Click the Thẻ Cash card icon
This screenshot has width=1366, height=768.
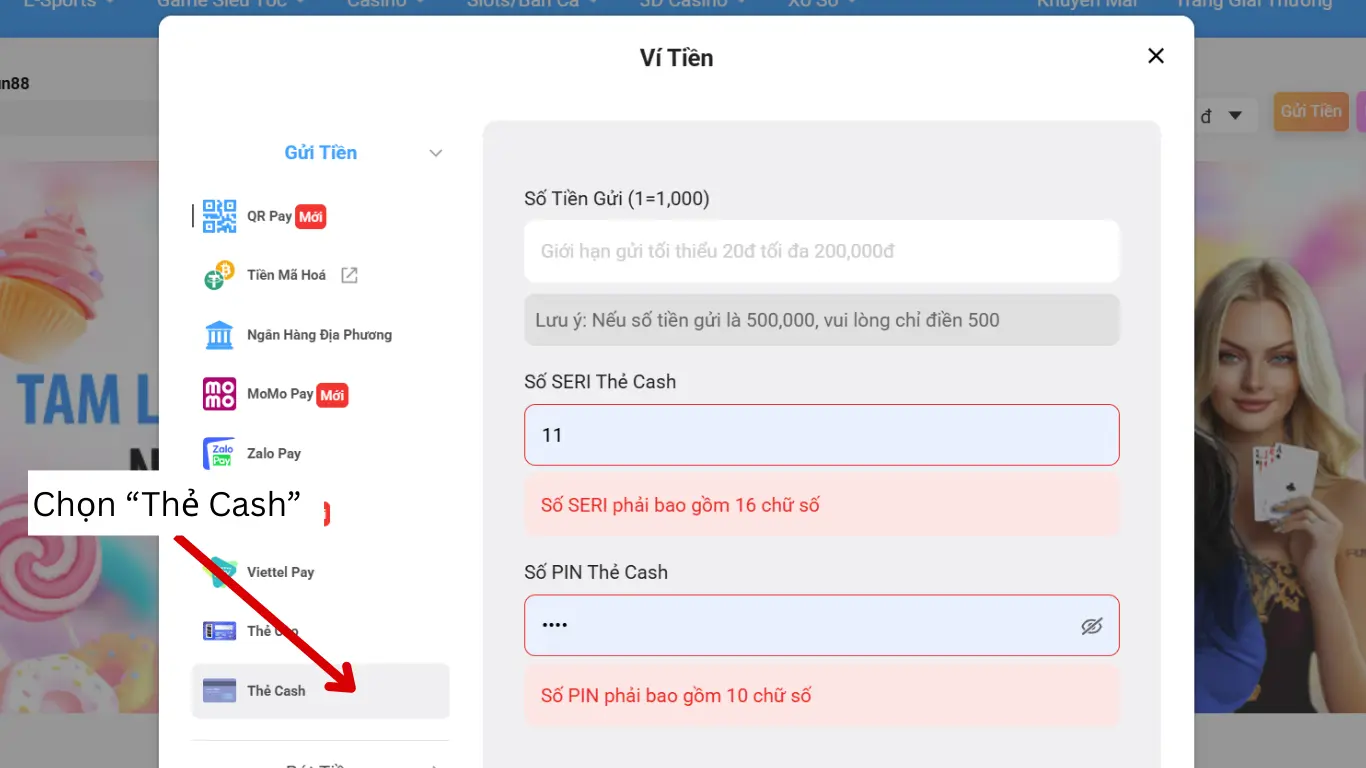[x=218, y=690]
